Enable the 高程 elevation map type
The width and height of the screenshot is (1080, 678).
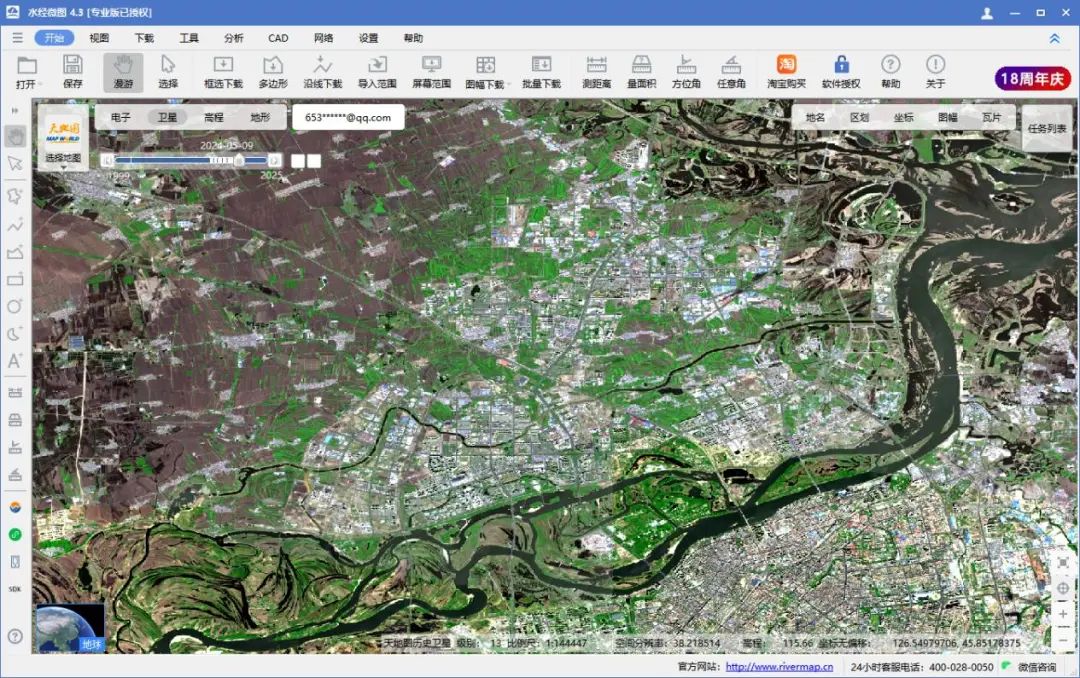(214, 117)
